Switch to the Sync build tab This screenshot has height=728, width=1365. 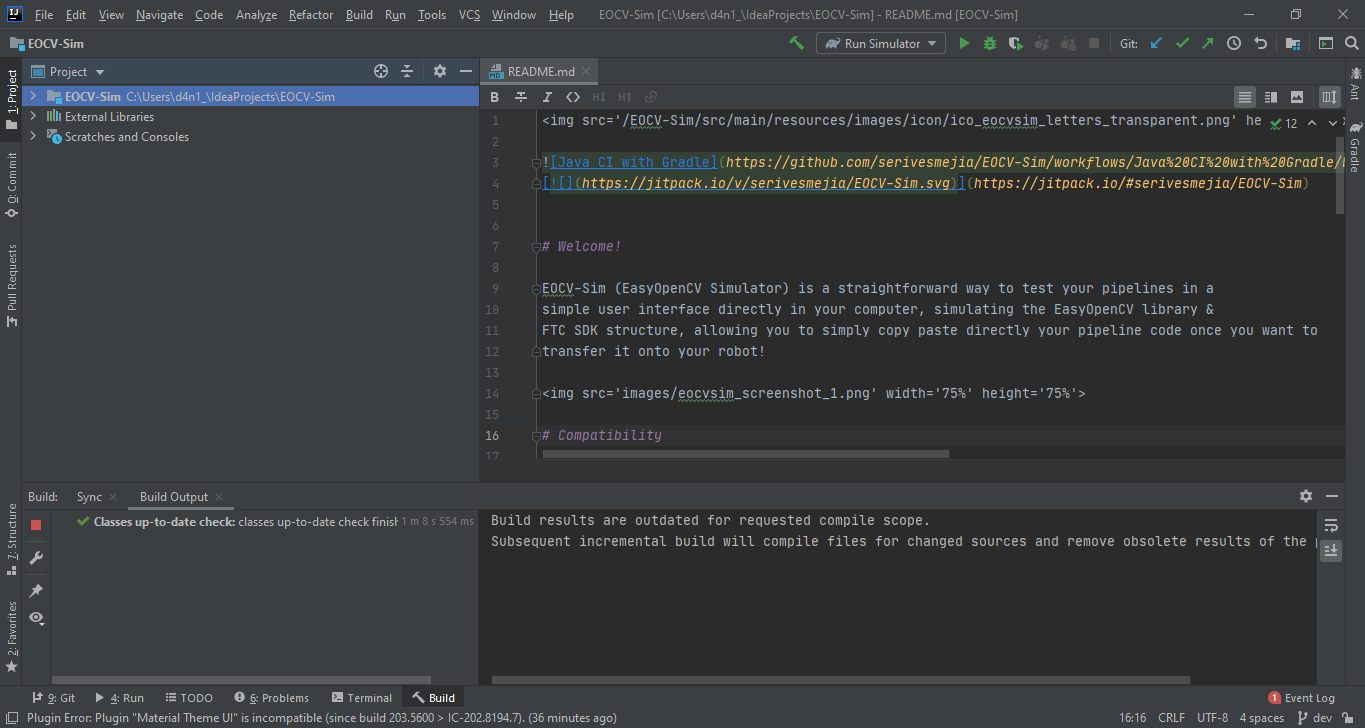tap(89, 497)
